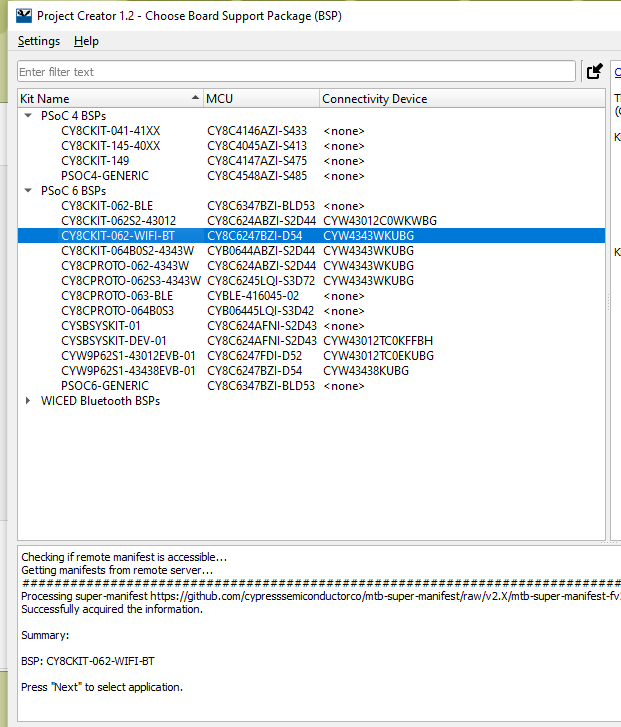Click MCU cell CYBLE-416045-02
Image resolution: width=621 pixels, height=727 pixels.
click(x=253, y=296)
